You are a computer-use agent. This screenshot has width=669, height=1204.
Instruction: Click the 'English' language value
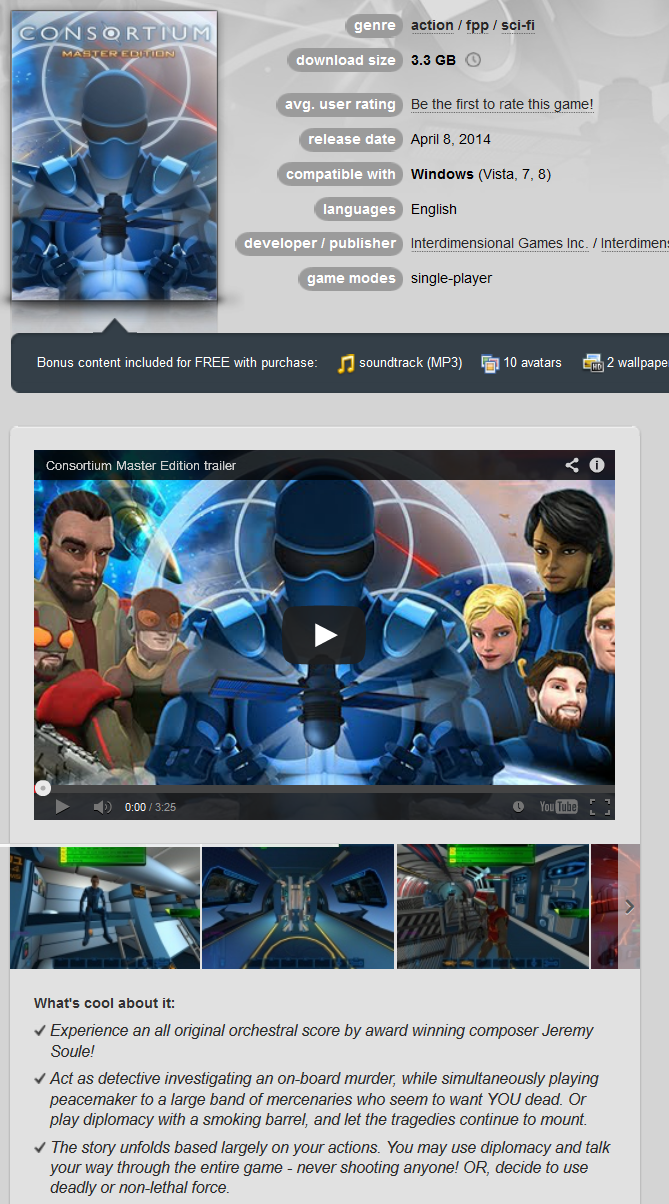[434, 209]
